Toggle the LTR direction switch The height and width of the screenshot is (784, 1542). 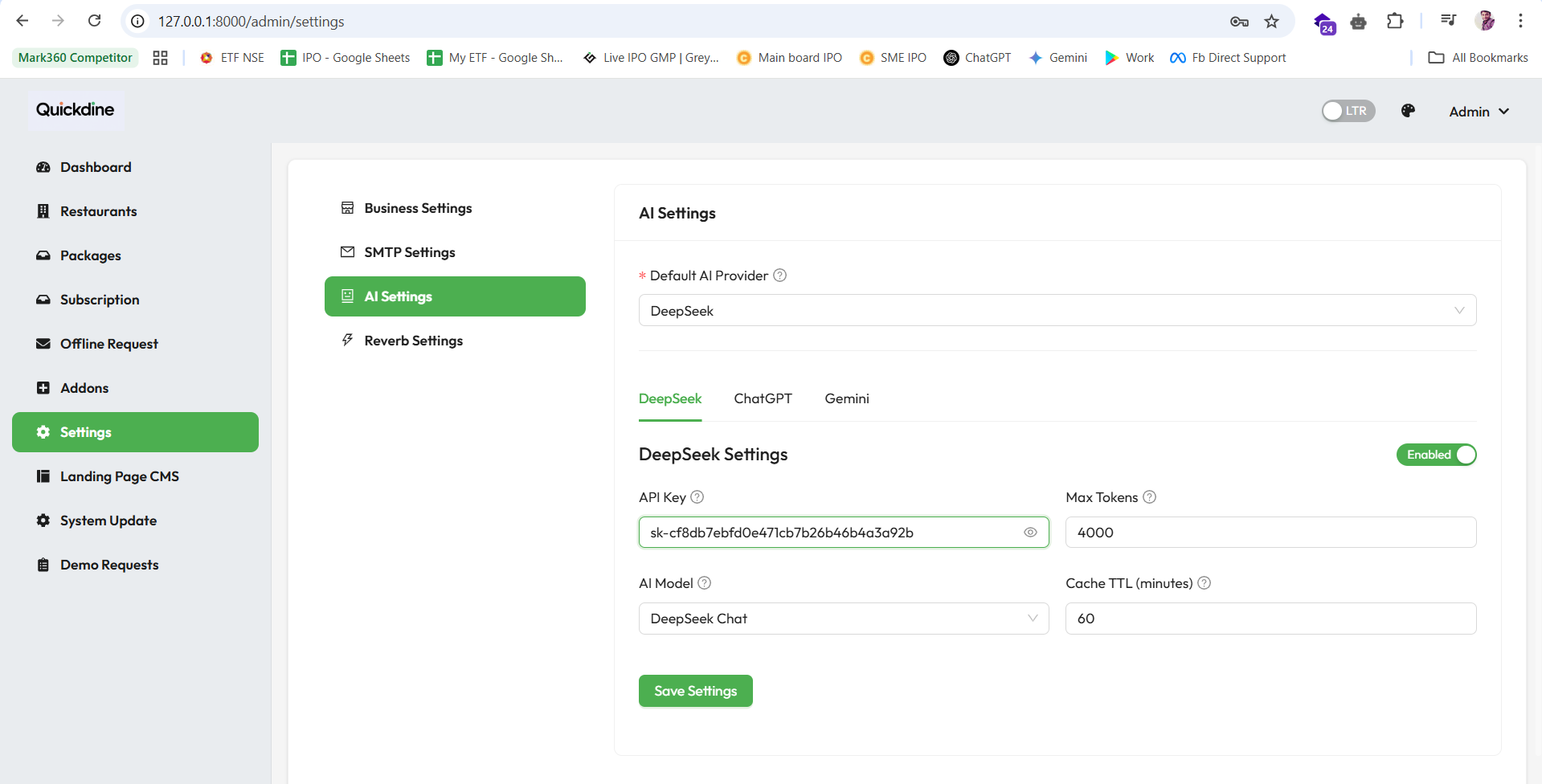point(1348,111)
